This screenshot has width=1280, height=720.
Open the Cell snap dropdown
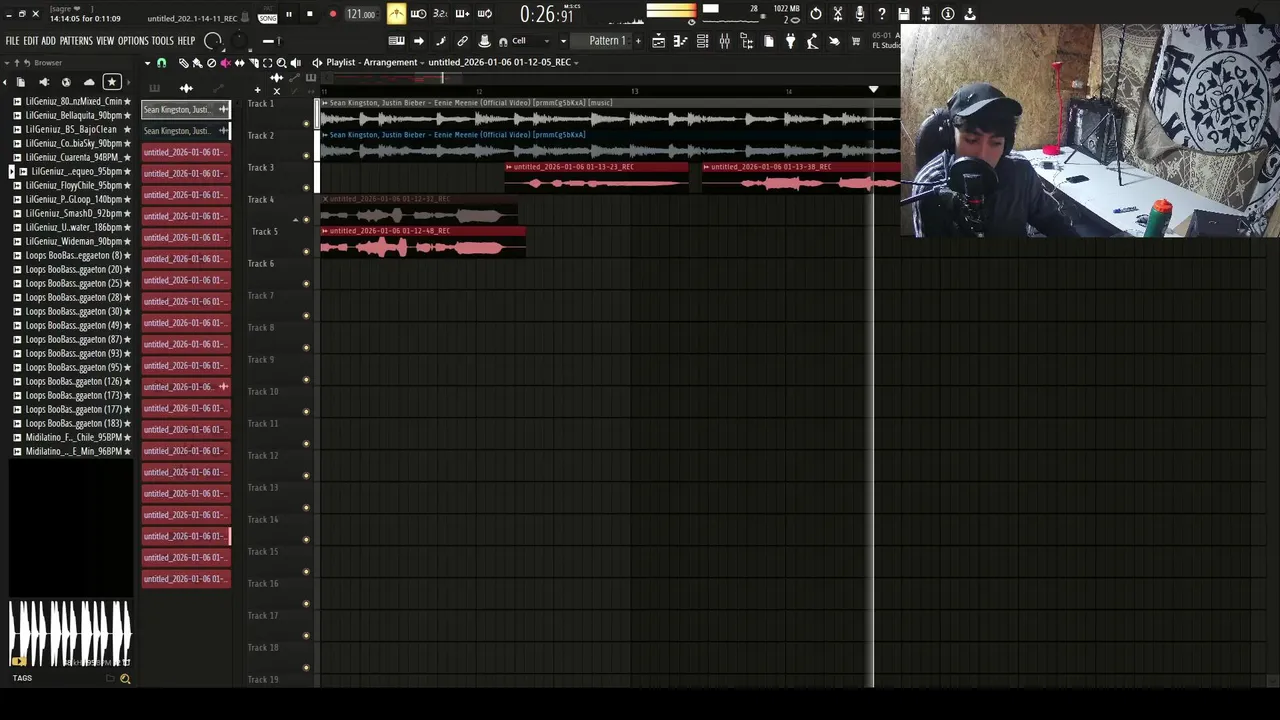[x=530, y=41]
